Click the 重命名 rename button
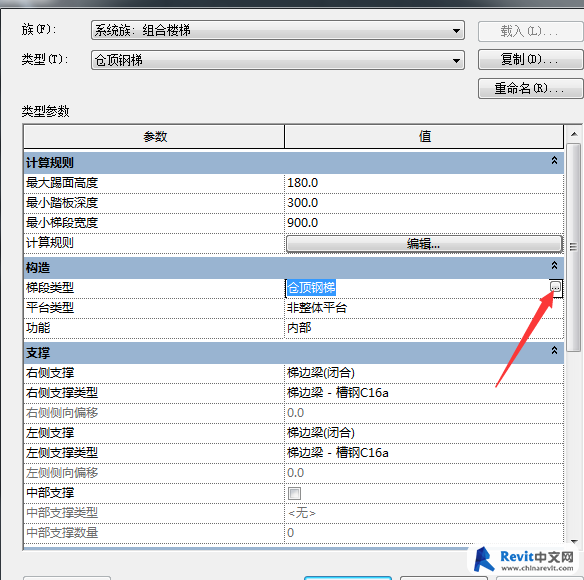Image resolution: width=584 pixels, height=580 pixels. pos(530,88)
